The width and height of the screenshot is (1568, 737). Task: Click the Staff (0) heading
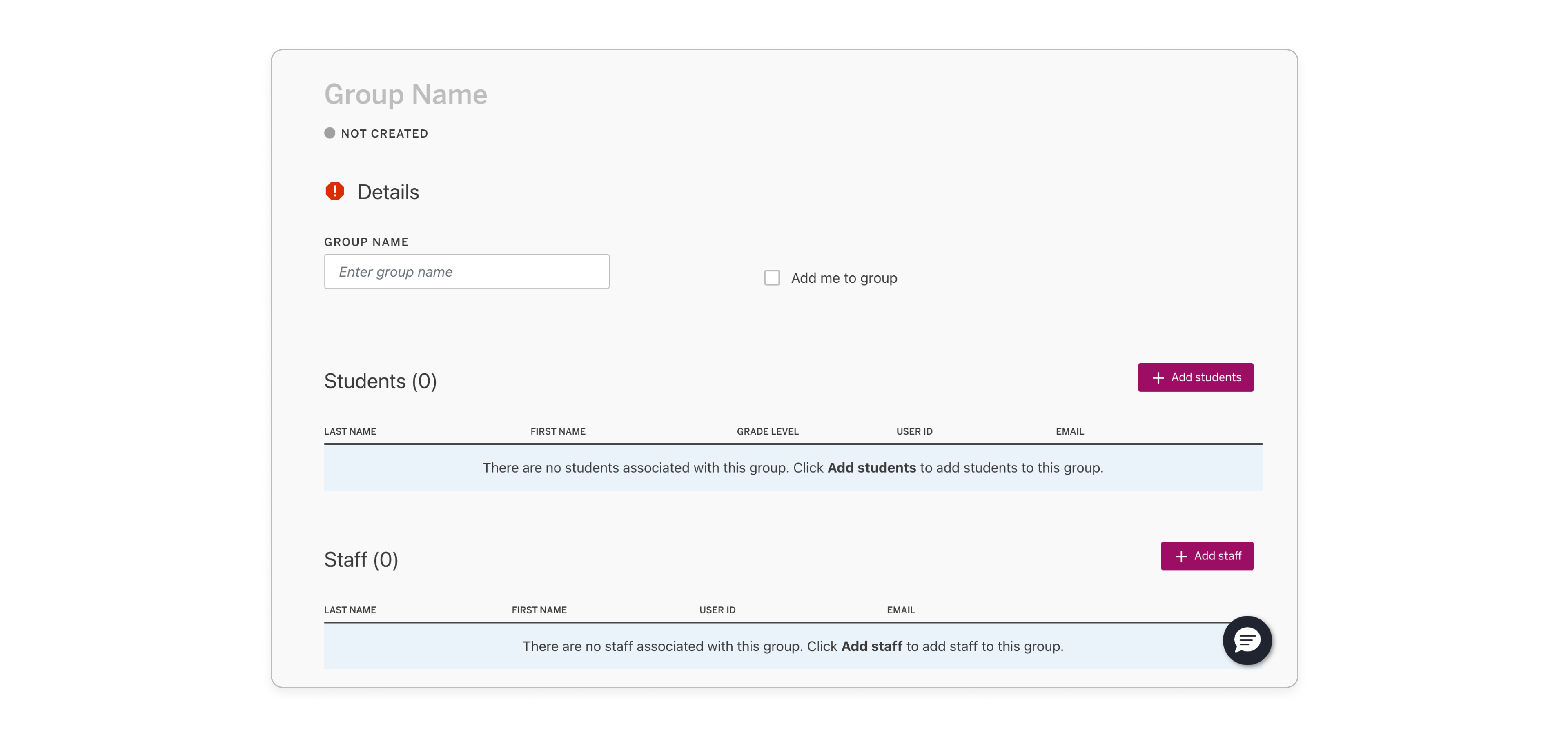coord(361,559)
